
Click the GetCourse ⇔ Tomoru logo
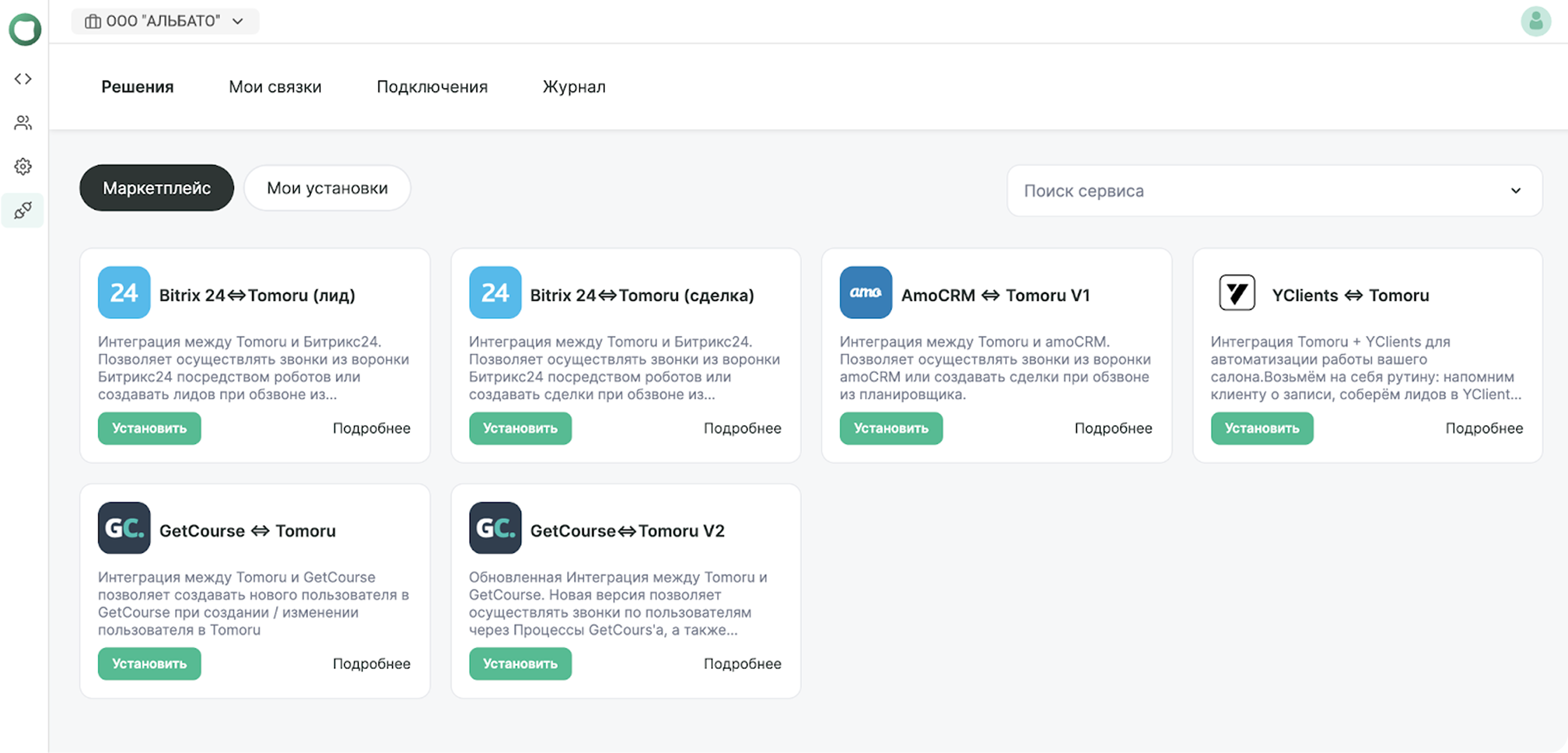pos(124,527)
